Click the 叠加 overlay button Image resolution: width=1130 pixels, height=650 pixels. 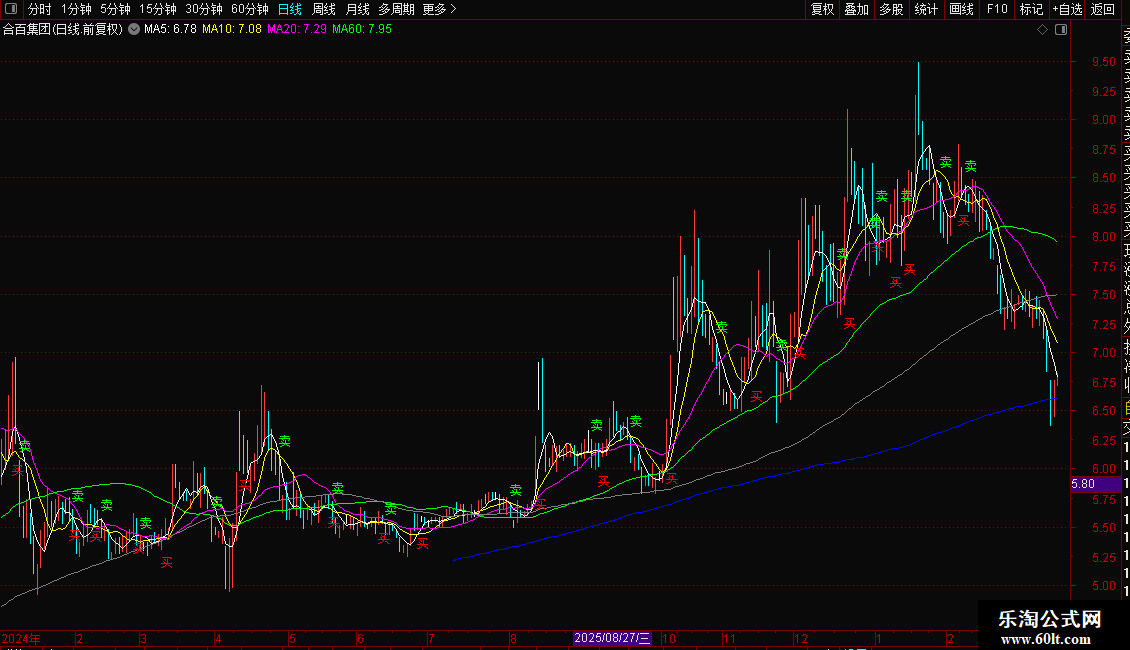(857, 9)
